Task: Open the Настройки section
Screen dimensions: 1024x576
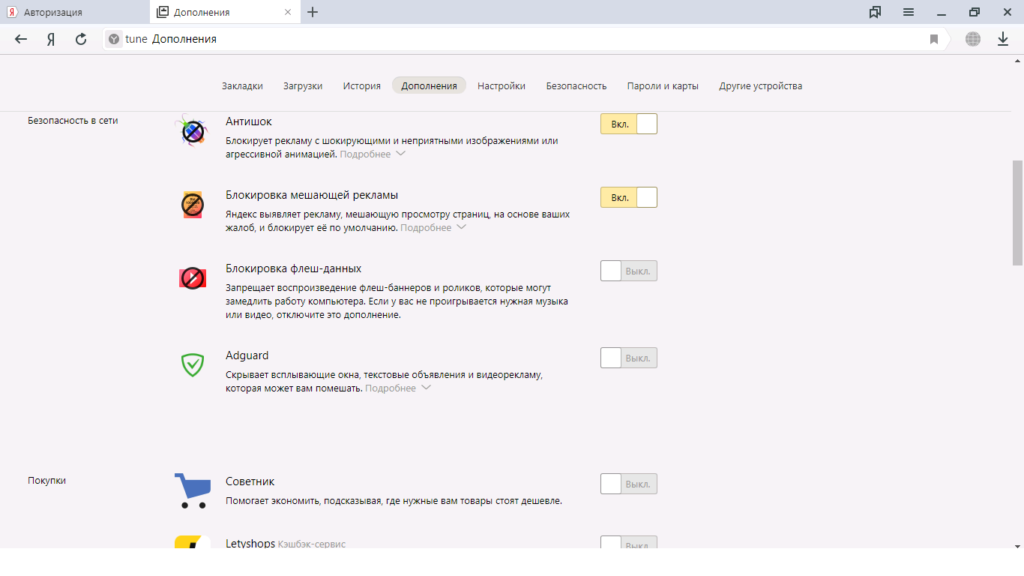Action: pos(501,86)
